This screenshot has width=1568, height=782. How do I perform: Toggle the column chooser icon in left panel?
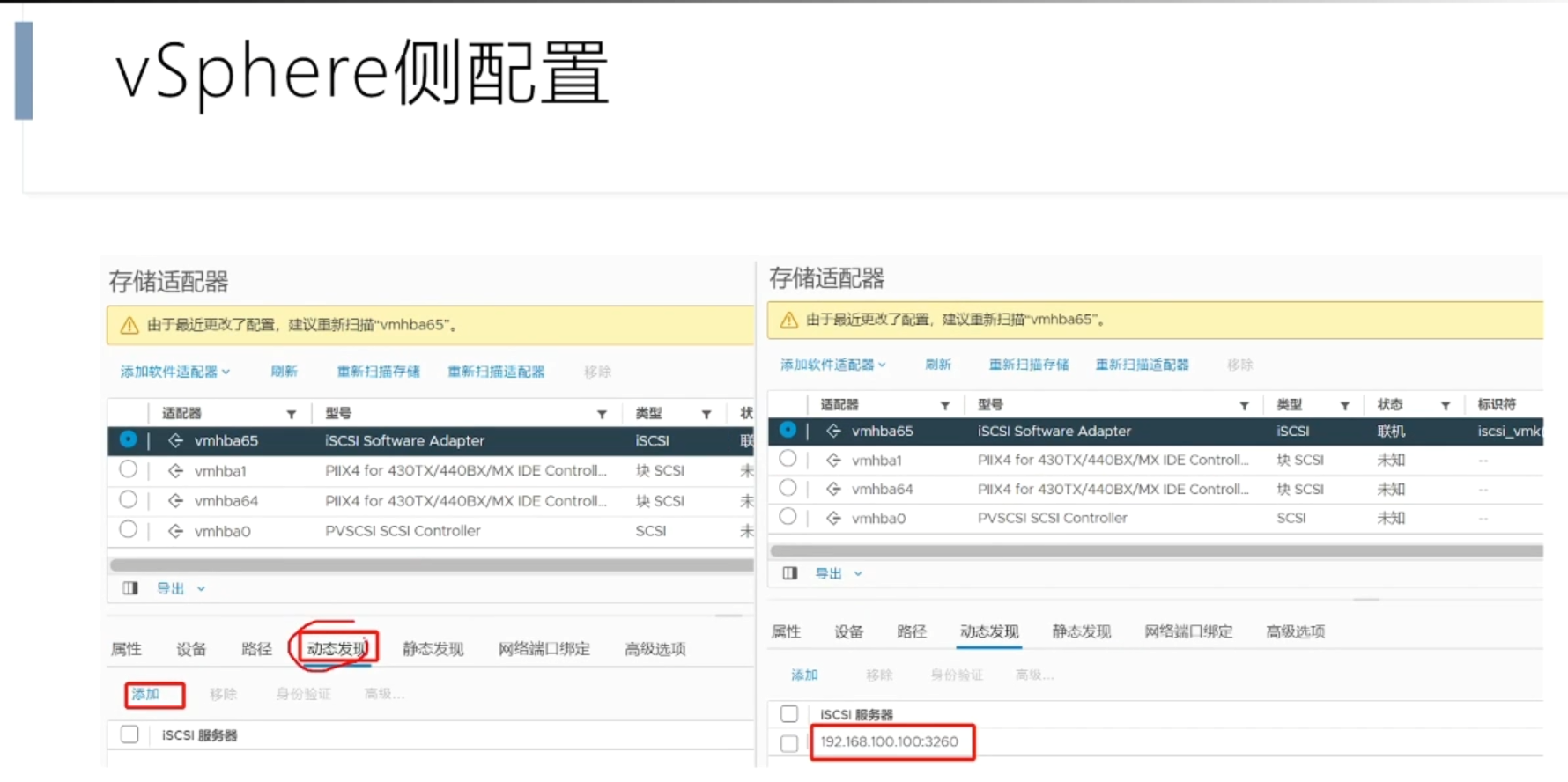[130, 588]
